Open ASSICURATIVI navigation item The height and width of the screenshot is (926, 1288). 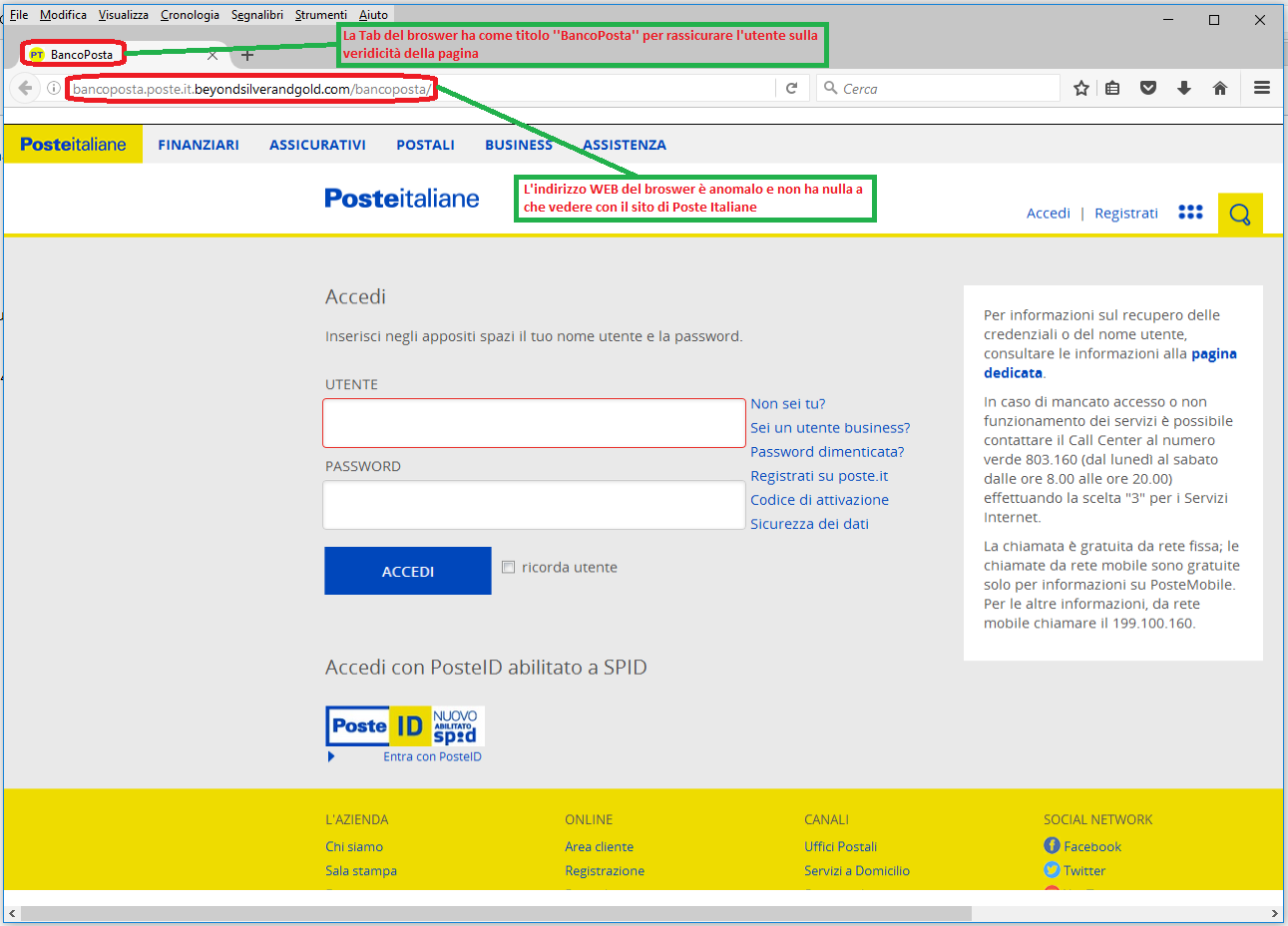coord(317,145)
